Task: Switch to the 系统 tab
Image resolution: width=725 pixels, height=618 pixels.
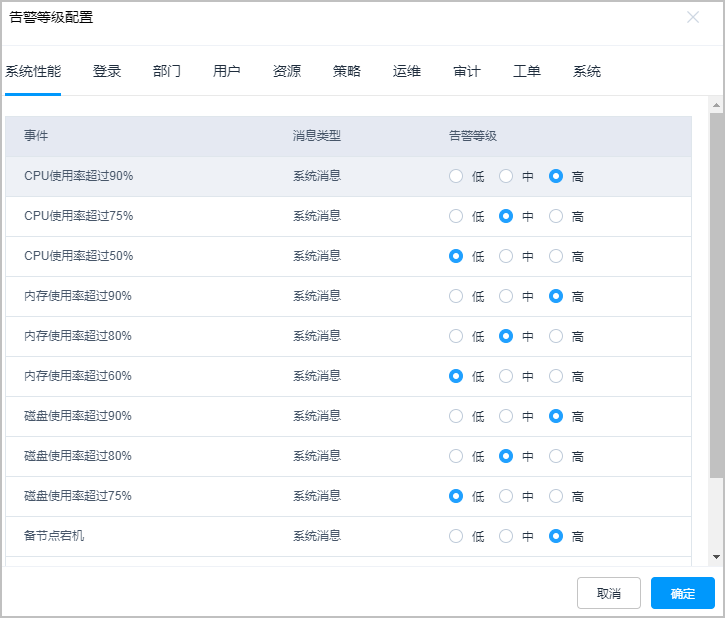Action: tap(587, 72)
